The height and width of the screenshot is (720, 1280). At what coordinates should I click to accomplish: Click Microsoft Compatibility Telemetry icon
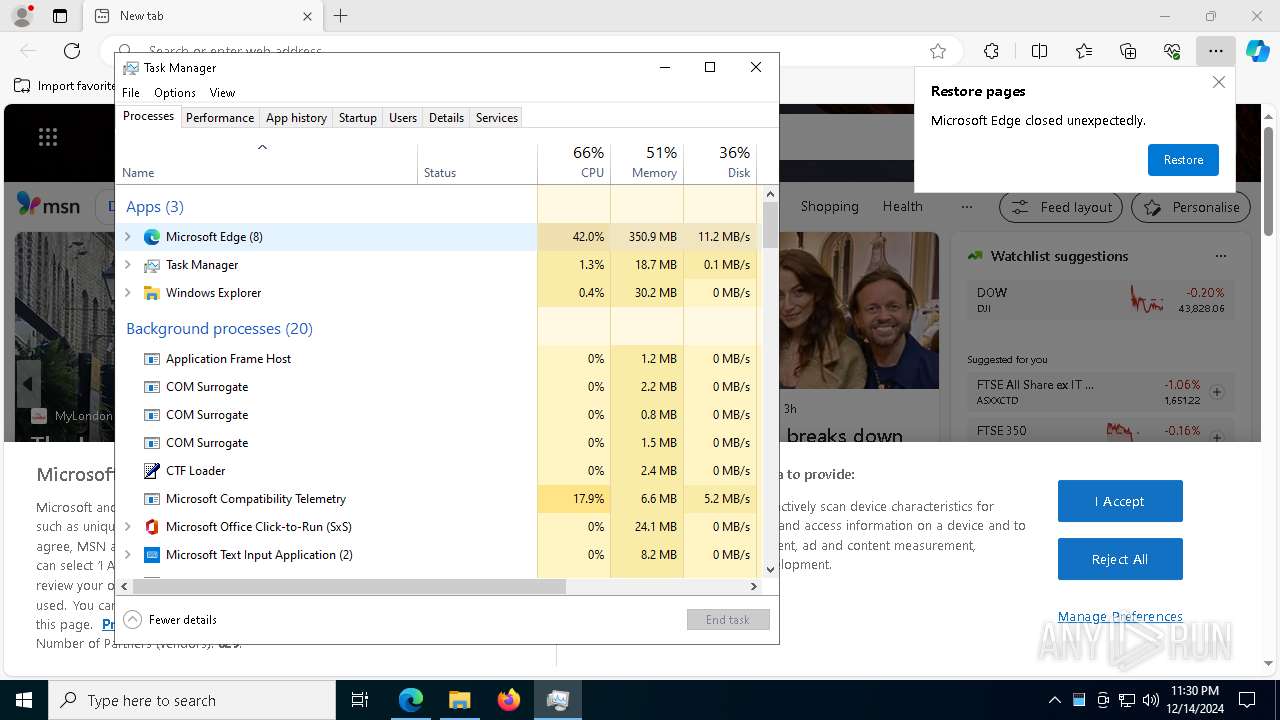(152, 499)
